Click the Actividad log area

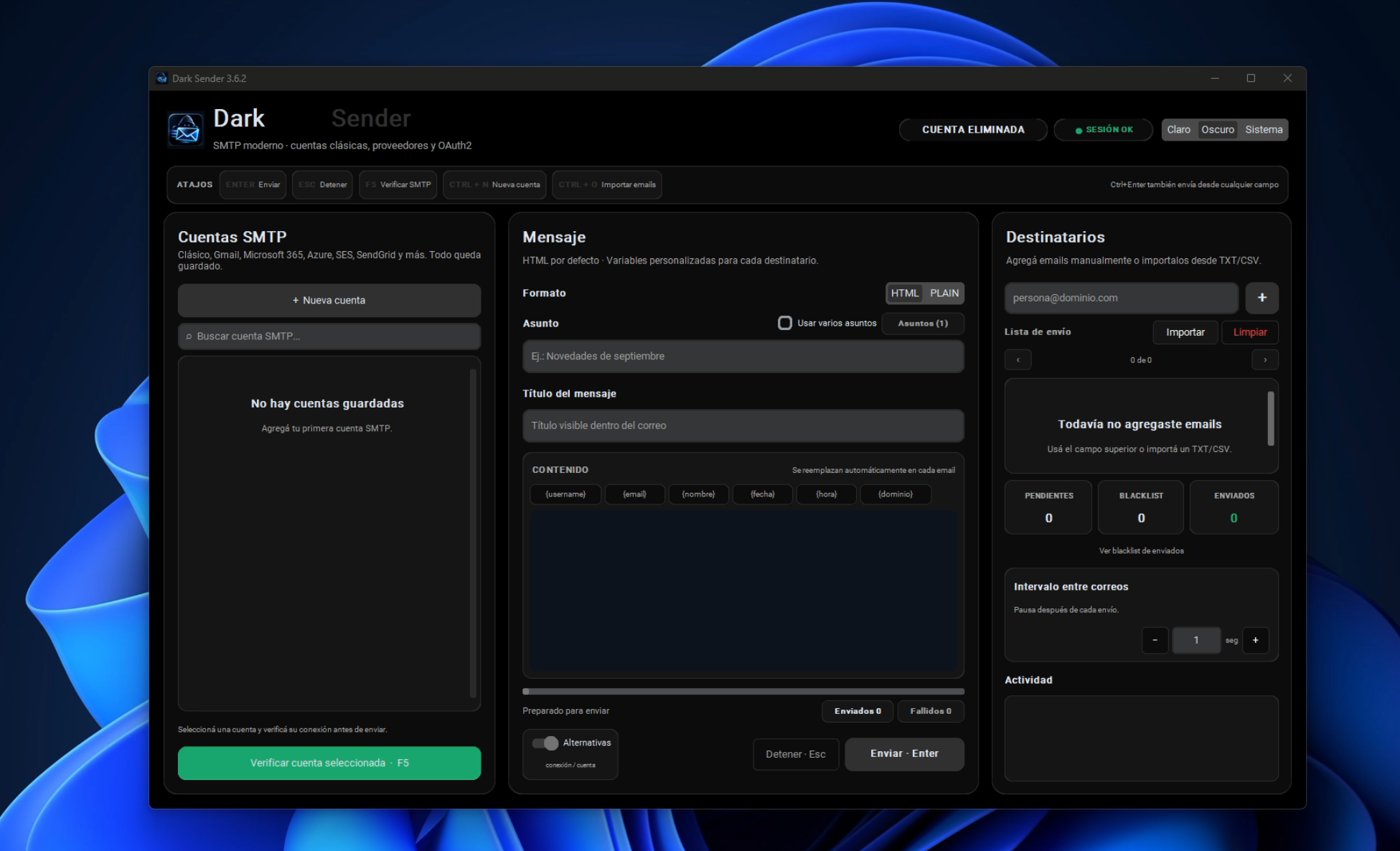pos(1141,738)
